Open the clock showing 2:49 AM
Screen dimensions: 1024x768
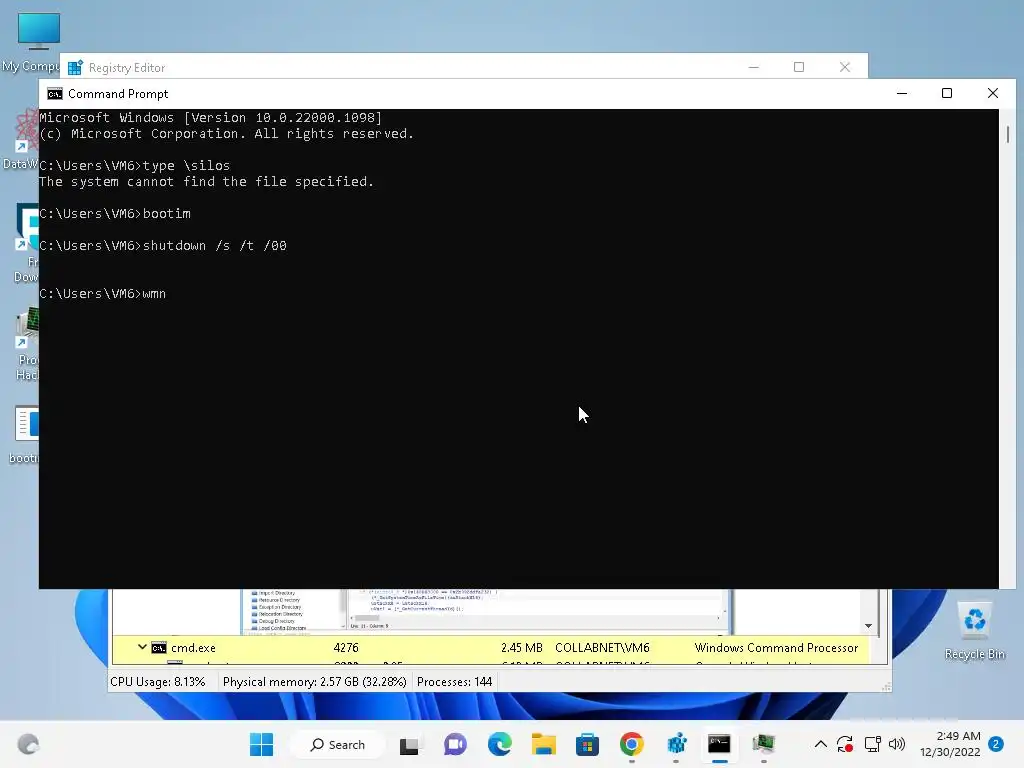[950, 744]
